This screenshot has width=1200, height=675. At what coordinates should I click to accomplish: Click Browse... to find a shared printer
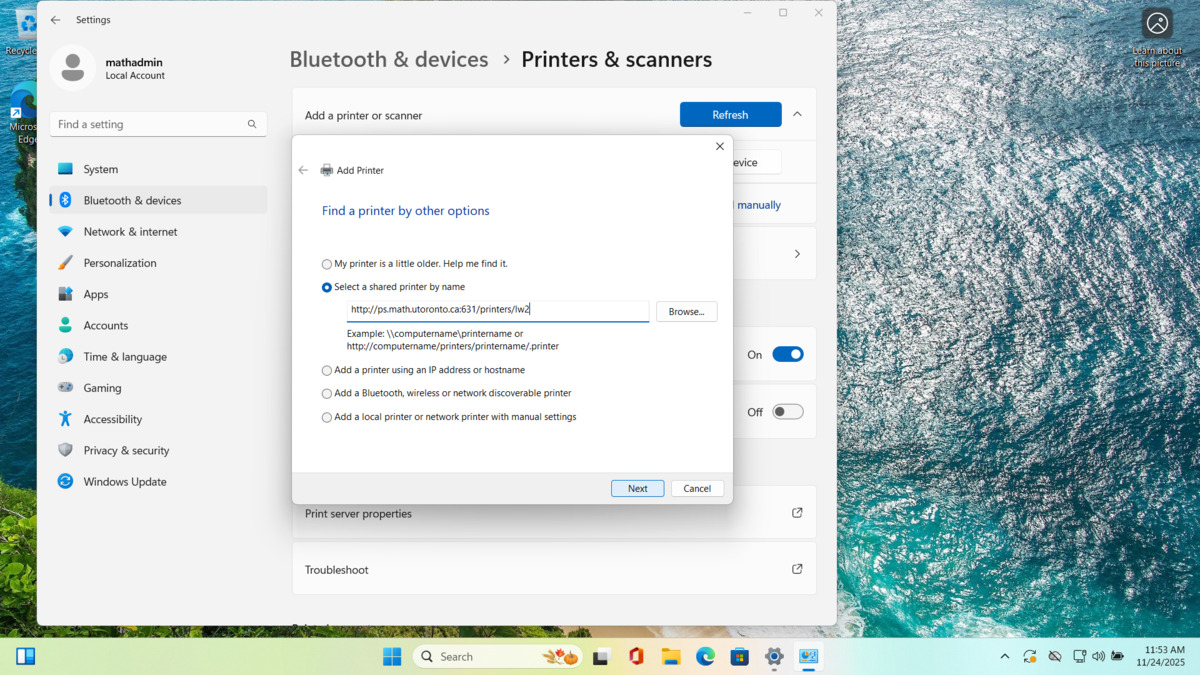tap(686, 312)
